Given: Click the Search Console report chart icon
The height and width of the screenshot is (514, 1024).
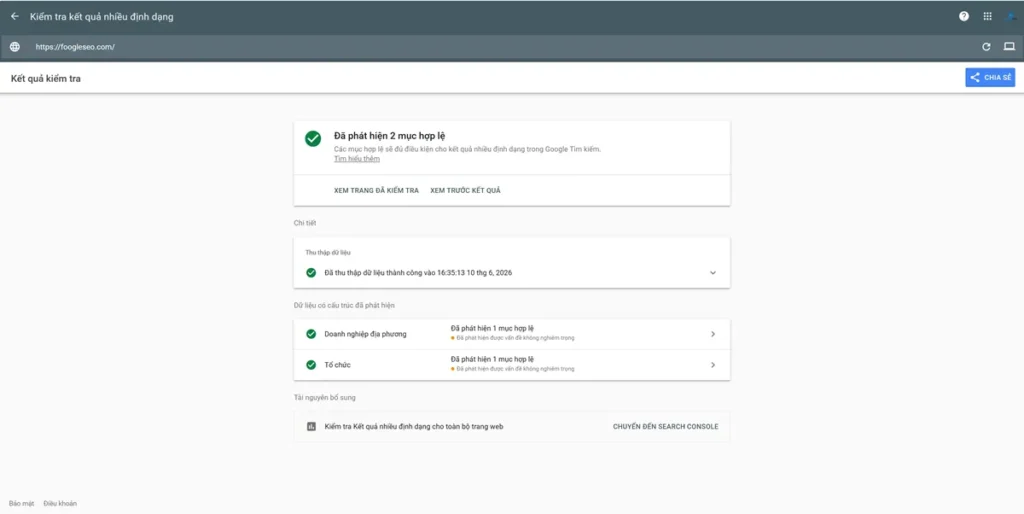Looking at the screenshot, I should click(311, 426).
